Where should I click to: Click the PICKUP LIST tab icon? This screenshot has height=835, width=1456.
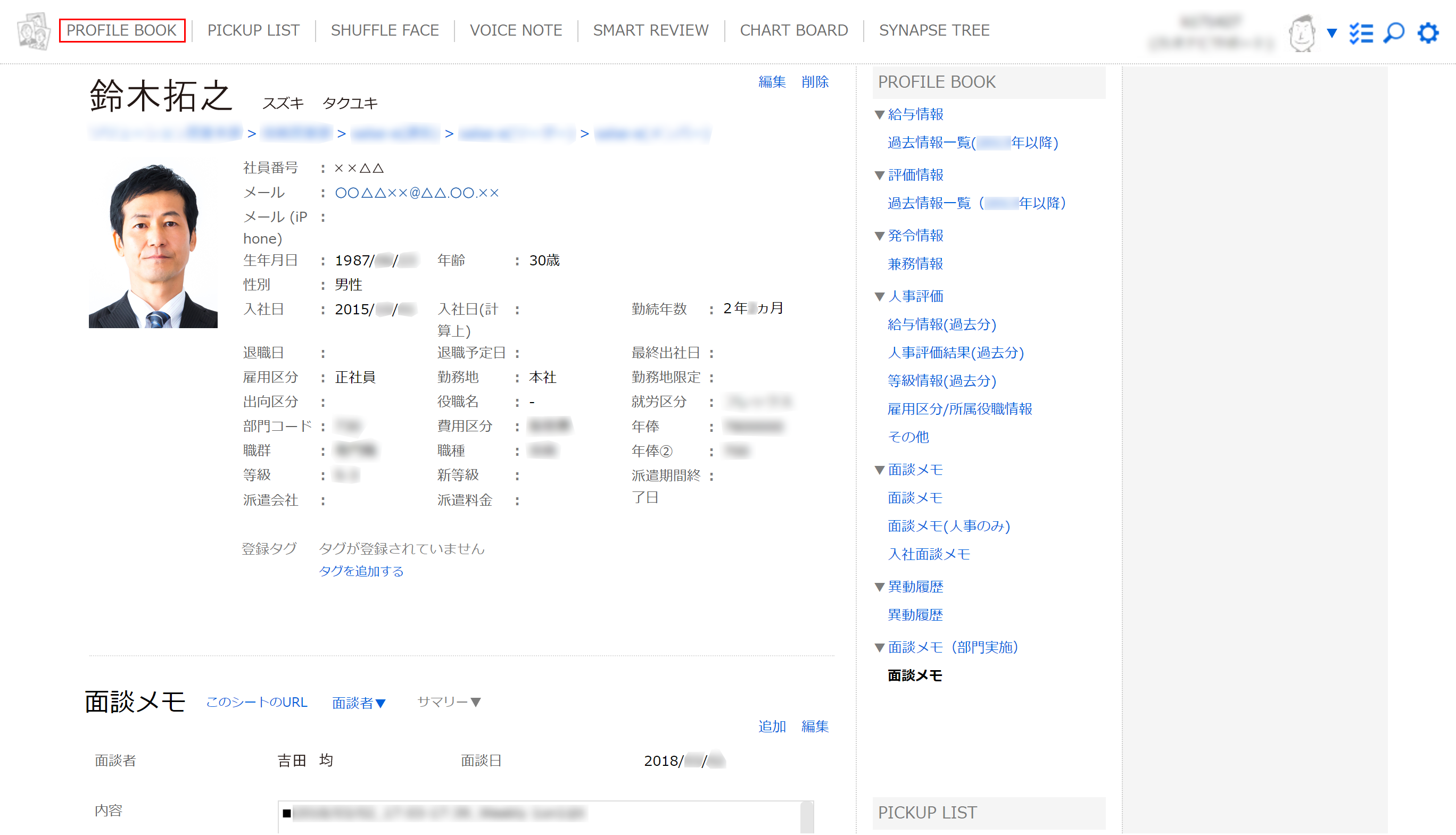pyautogui.click(x=253, y=30)
